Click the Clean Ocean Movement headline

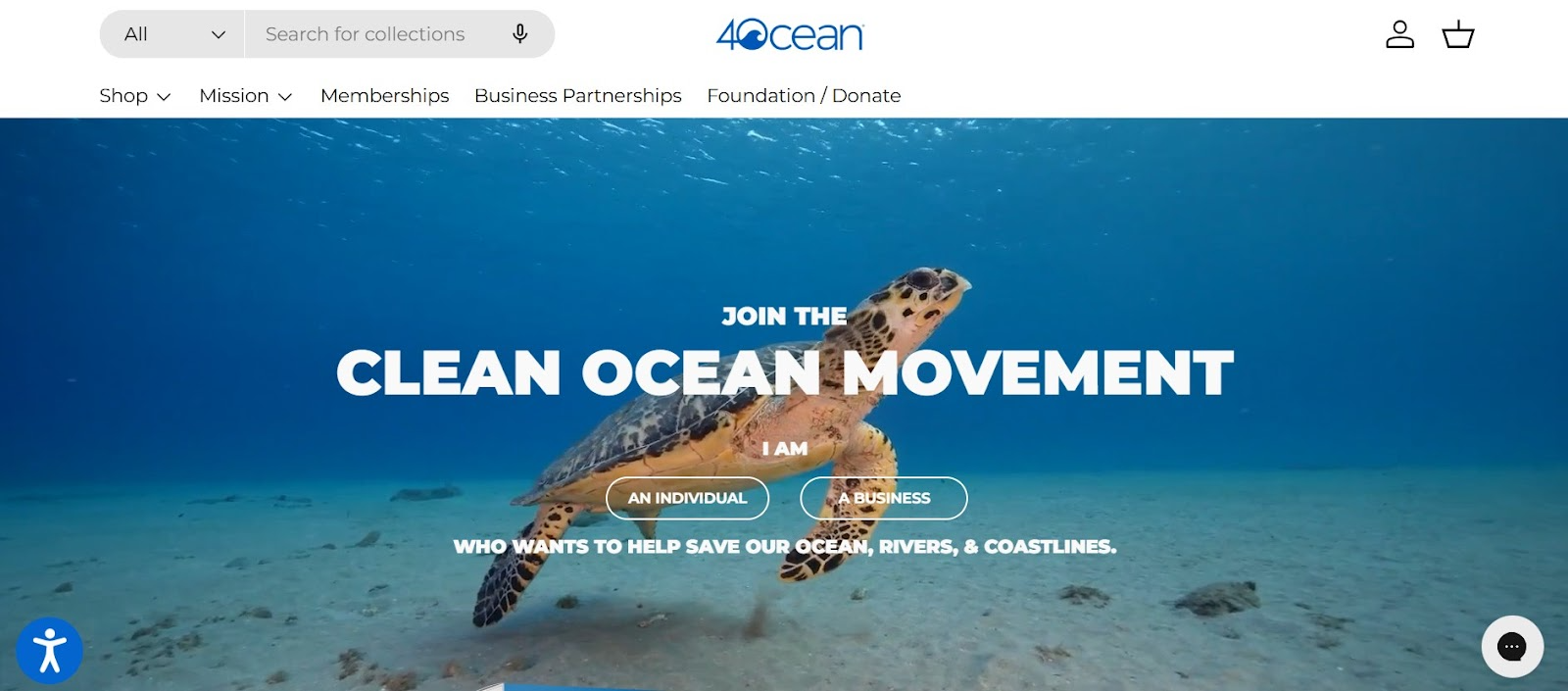click(x=784, y=372)
